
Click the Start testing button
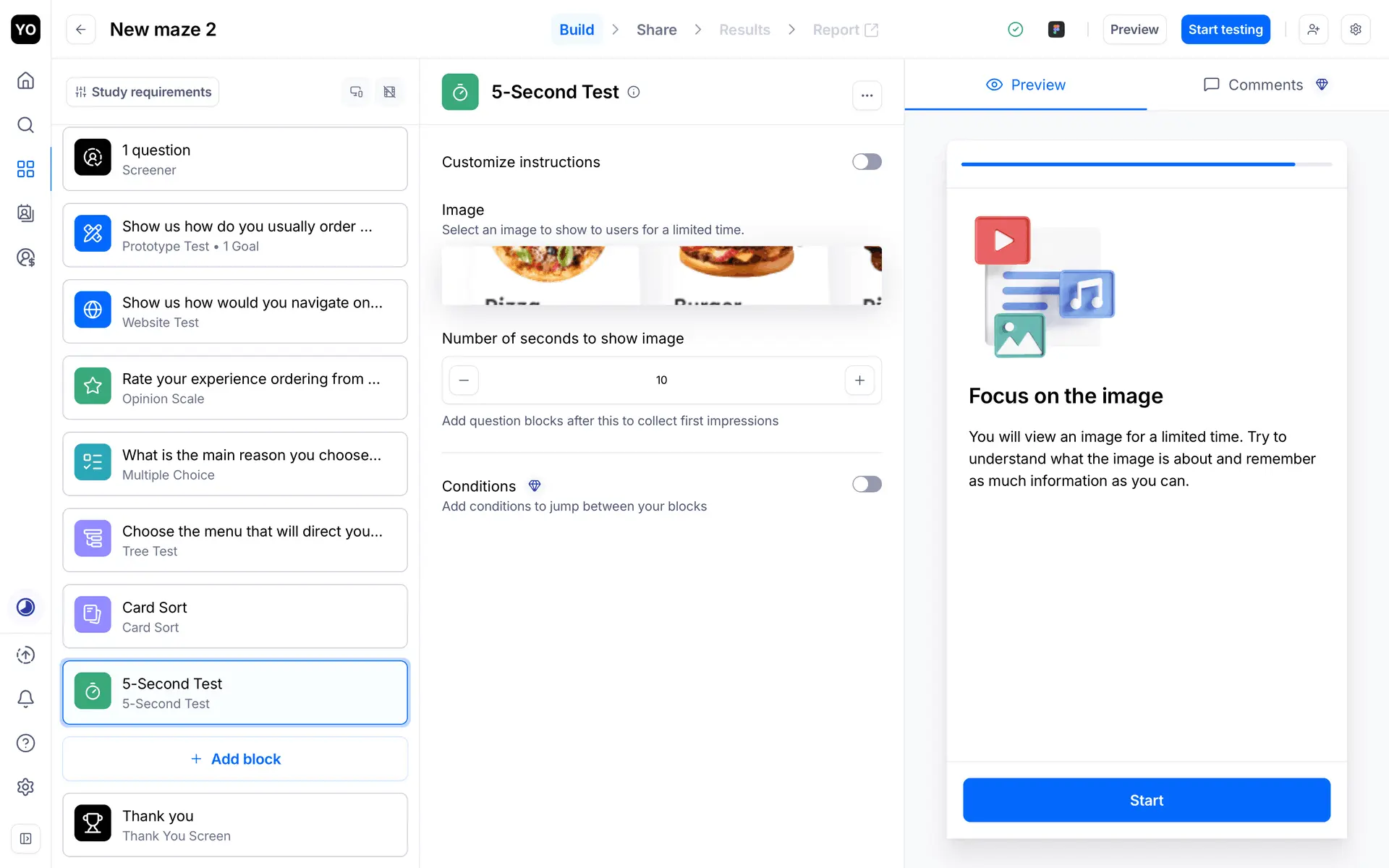click(x=1225, y=30)
